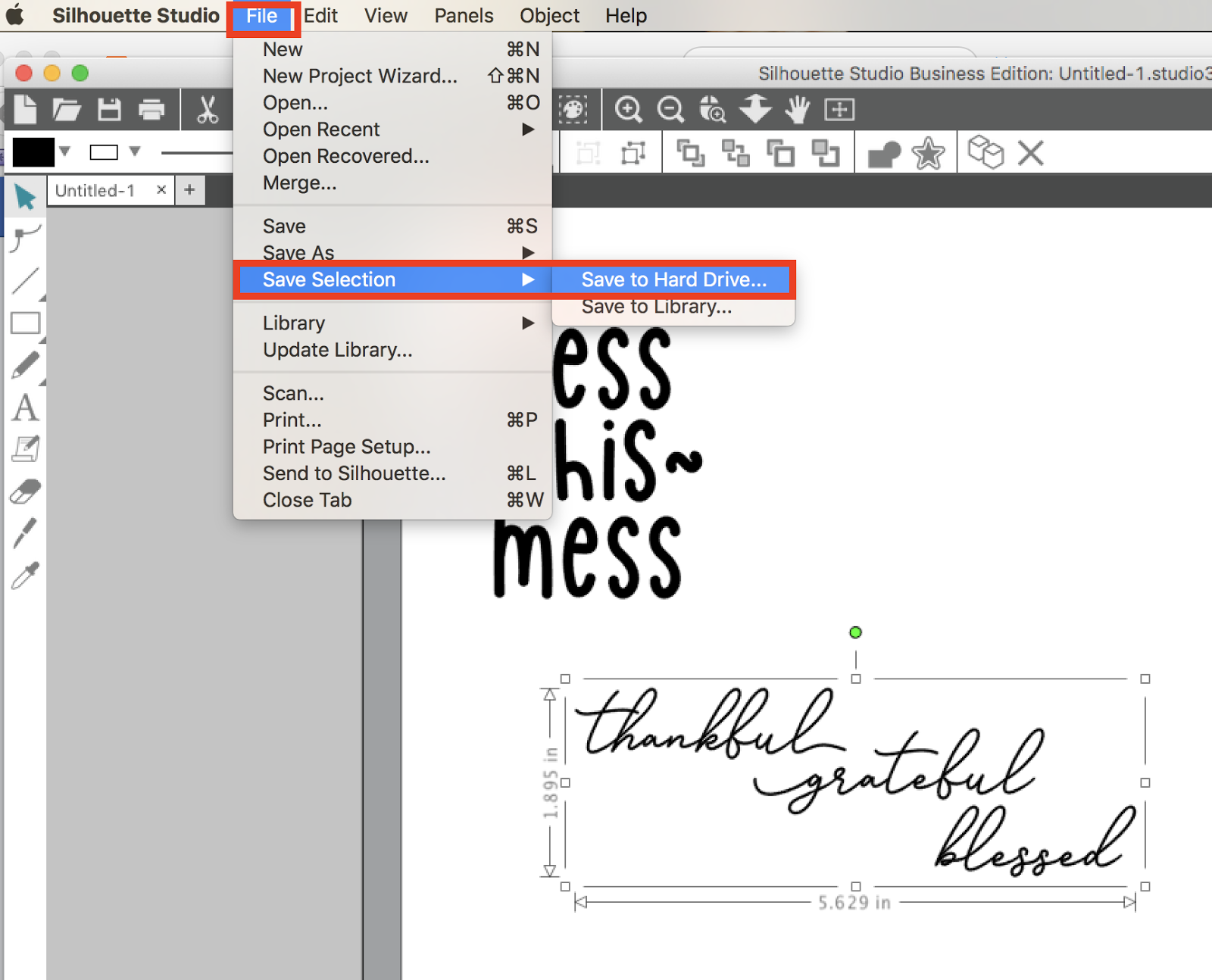Click the Zoom Selection icon
Viewport: 1212px width, 980px height.
[712, 110]
